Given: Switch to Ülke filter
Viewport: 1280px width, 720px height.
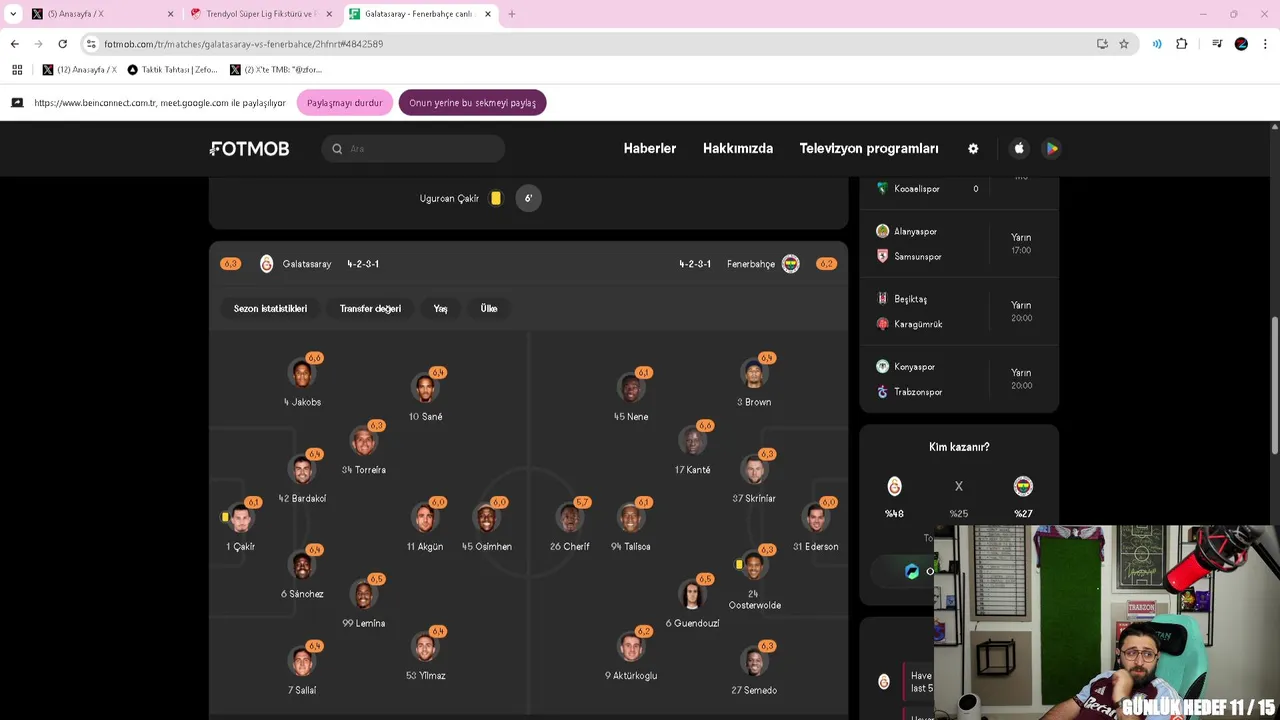Looking at the screenshot, I should click(x=489, y=308).
